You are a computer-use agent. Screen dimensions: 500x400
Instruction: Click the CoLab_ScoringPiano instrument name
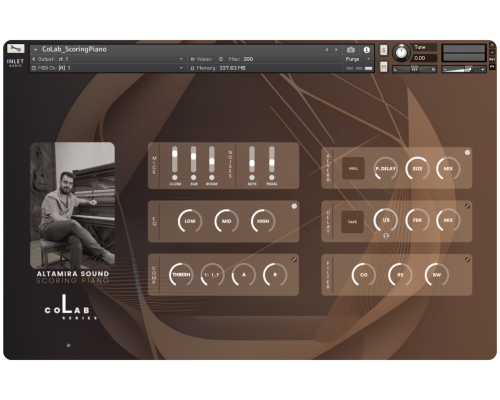point(74,49)
